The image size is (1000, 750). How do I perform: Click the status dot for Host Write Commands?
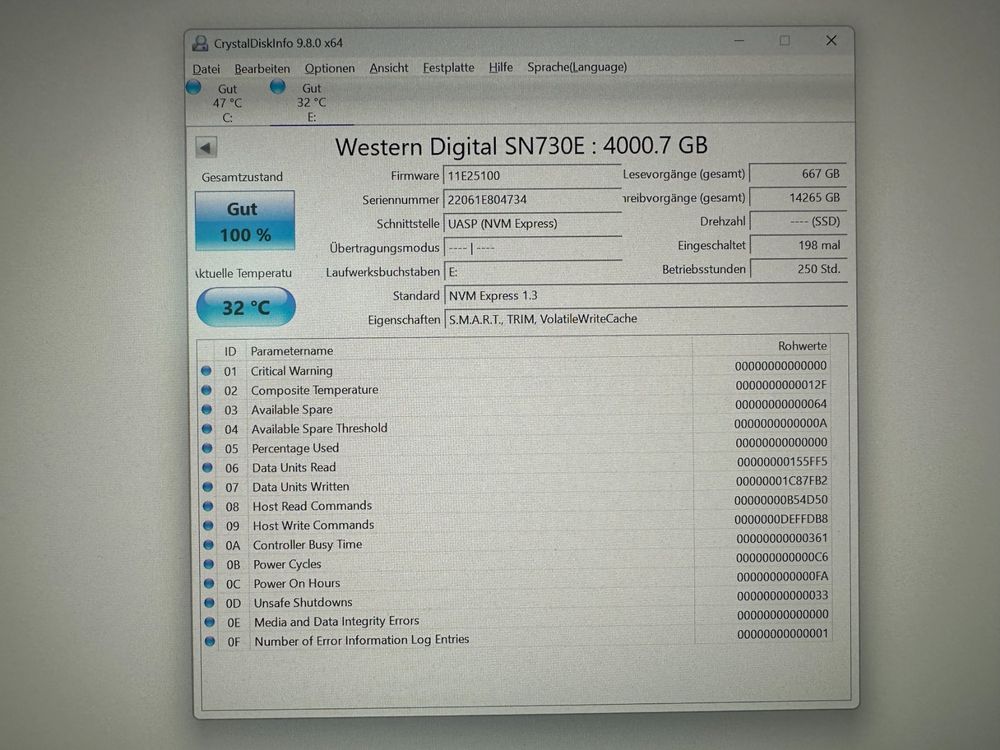point(208,526)
